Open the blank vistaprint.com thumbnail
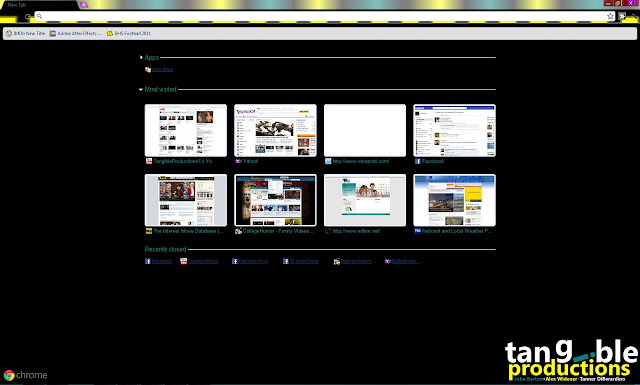 coord(365,130)
